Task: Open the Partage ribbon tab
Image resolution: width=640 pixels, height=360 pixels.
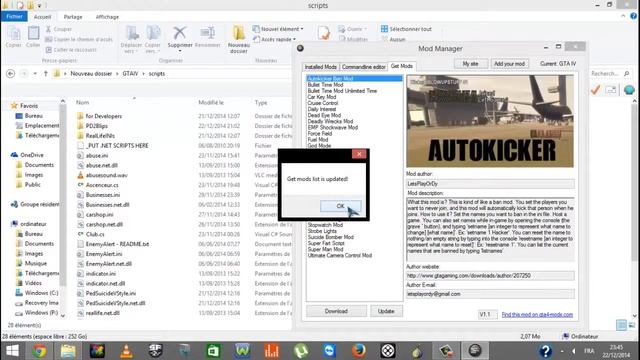Action: 73,17
